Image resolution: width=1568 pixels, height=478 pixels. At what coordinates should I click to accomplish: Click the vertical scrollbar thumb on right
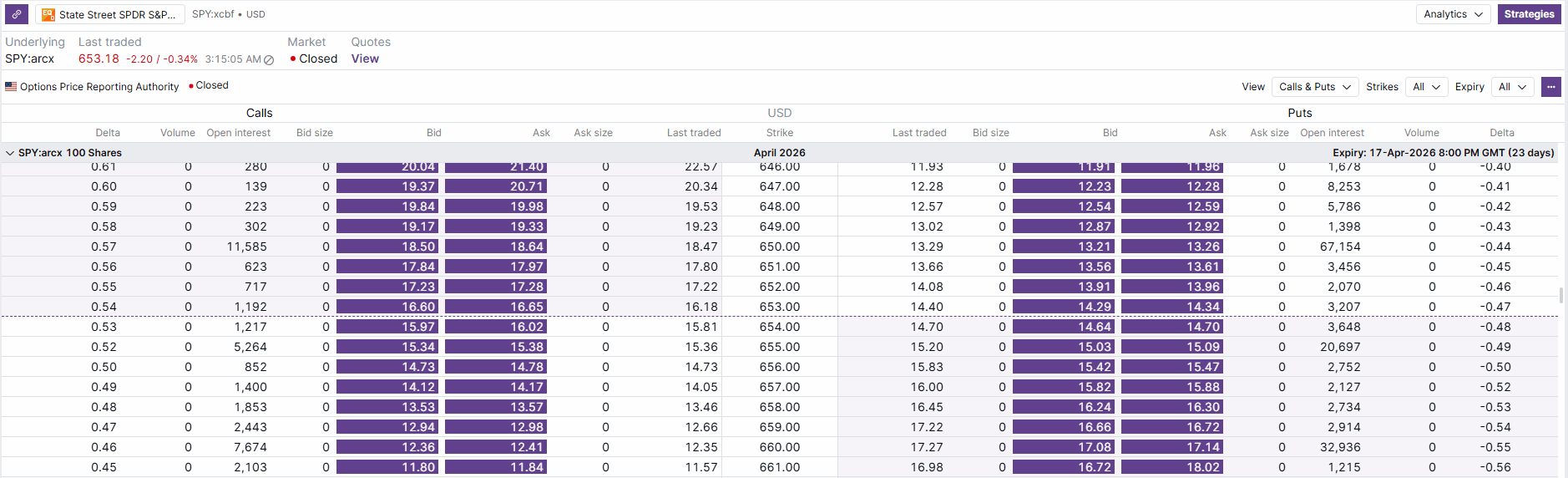[1560, 296]
